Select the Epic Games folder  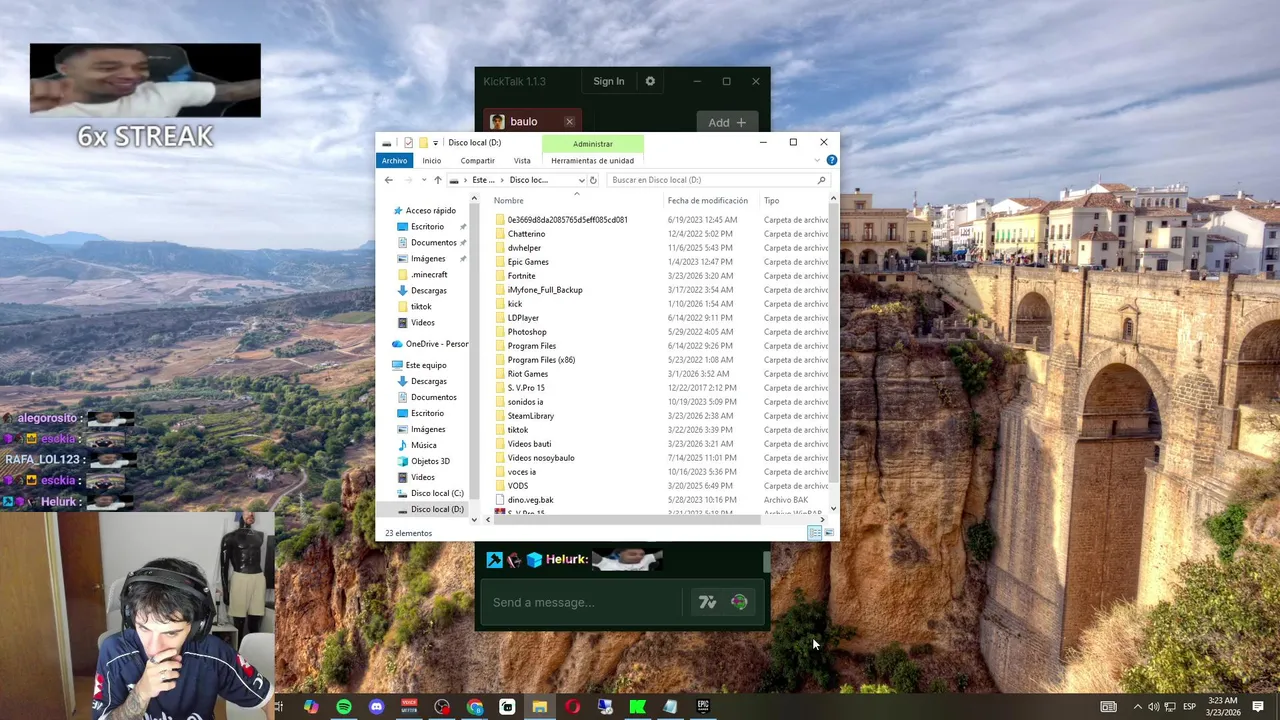pos(528,262)
